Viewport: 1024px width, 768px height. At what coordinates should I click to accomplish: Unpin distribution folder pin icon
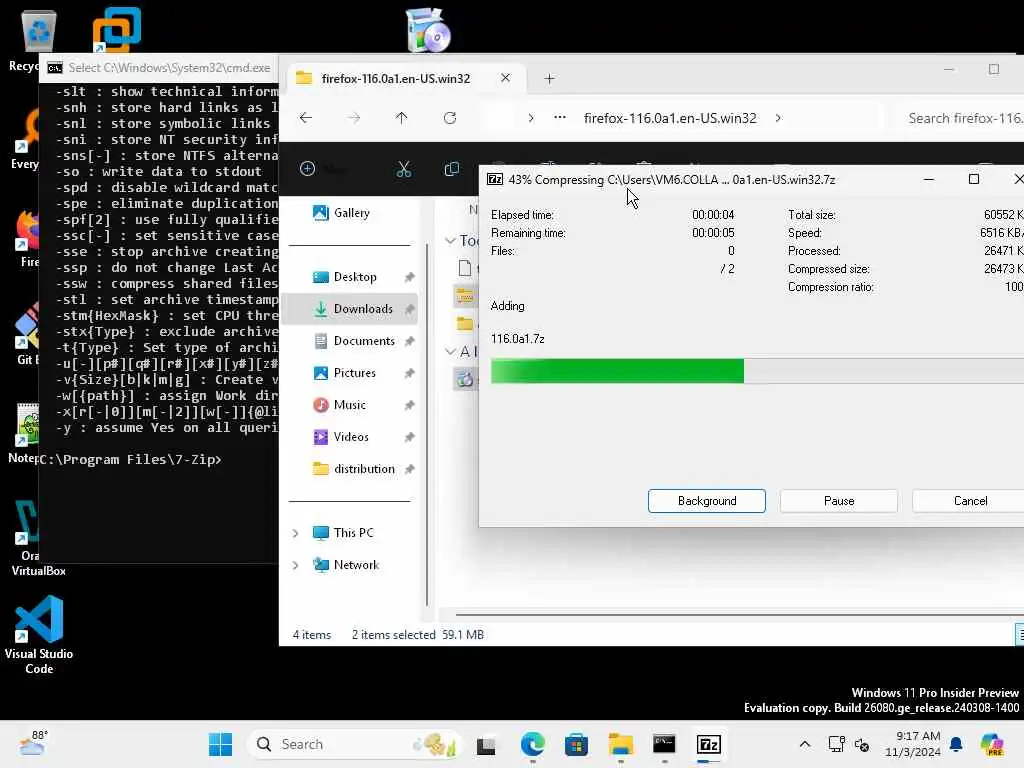(409, 469)
